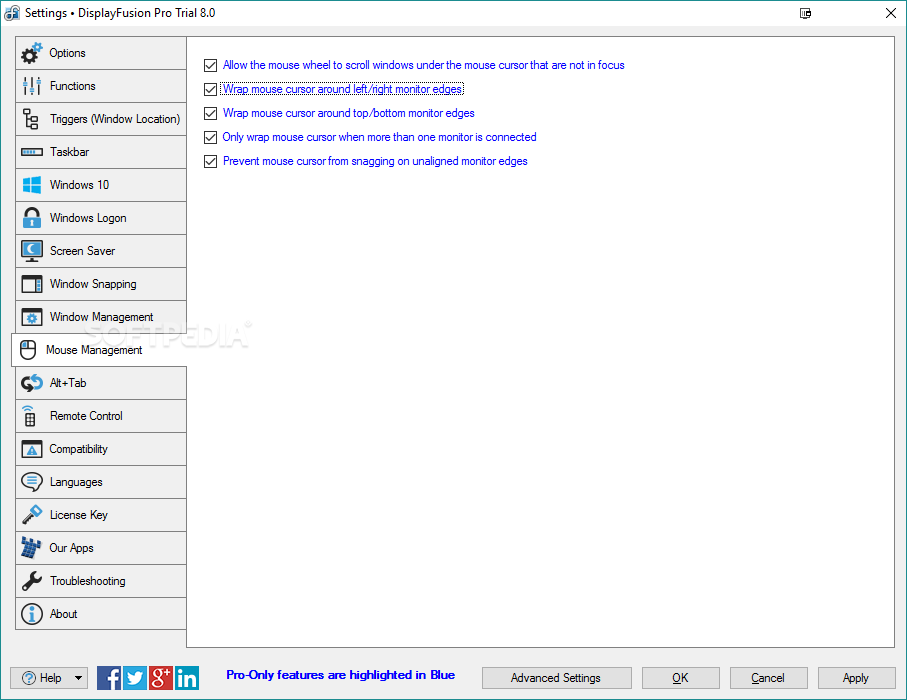
Task: Open the Taskbar settings tab
Action: (x=101, y=152)
